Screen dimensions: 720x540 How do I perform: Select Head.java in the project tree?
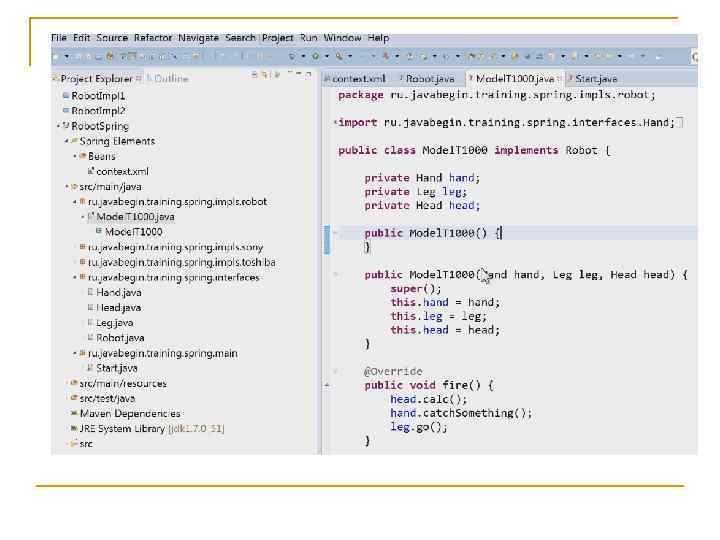(115, 308)
